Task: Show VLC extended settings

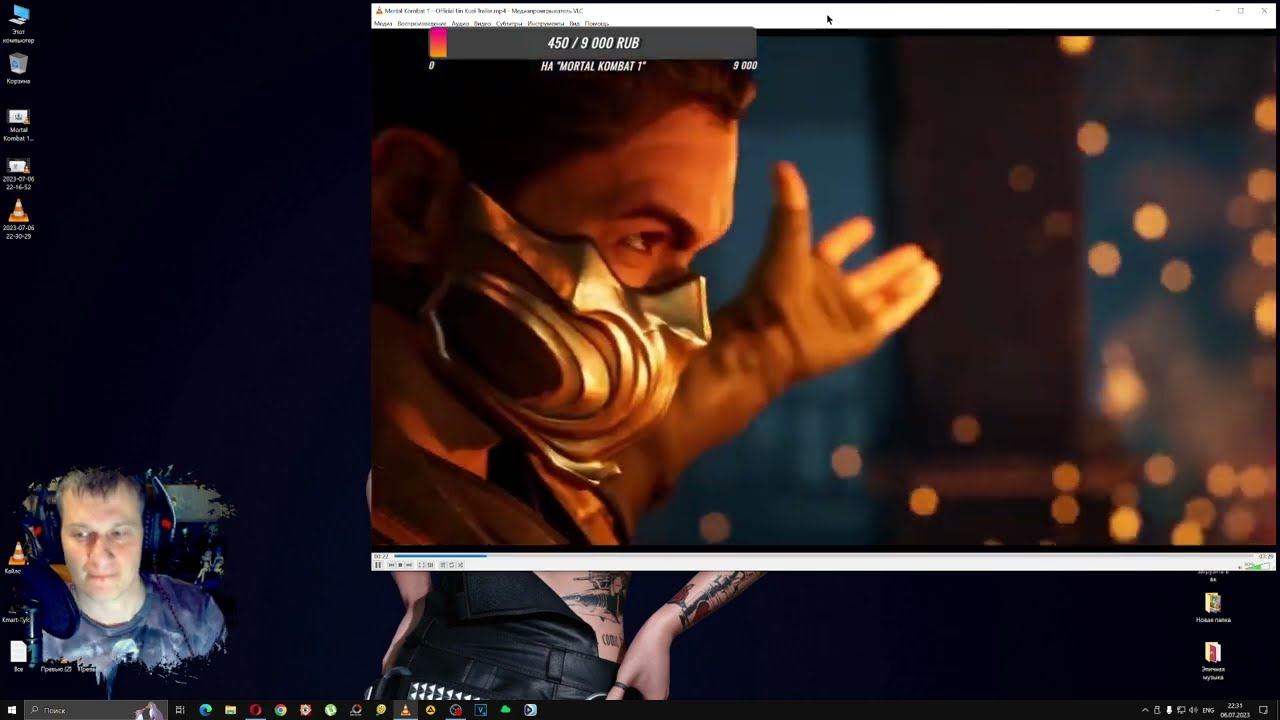Action: coord(430,565)
